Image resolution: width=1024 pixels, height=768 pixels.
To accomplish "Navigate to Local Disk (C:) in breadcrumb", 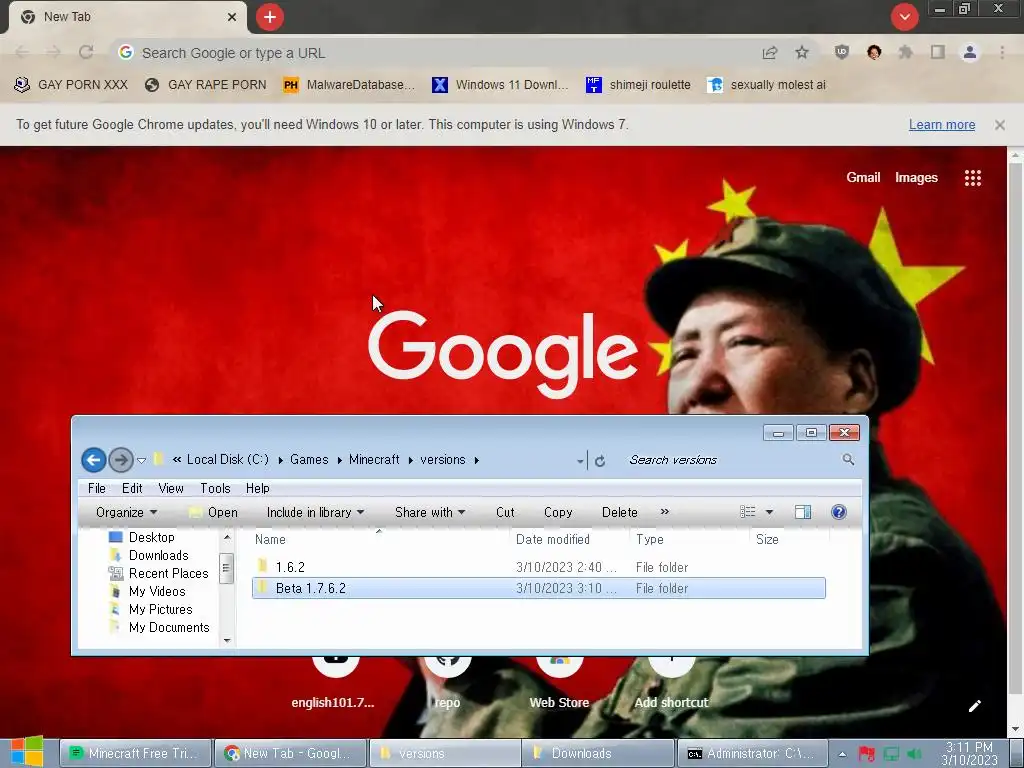I will click(x=227, y=460).
